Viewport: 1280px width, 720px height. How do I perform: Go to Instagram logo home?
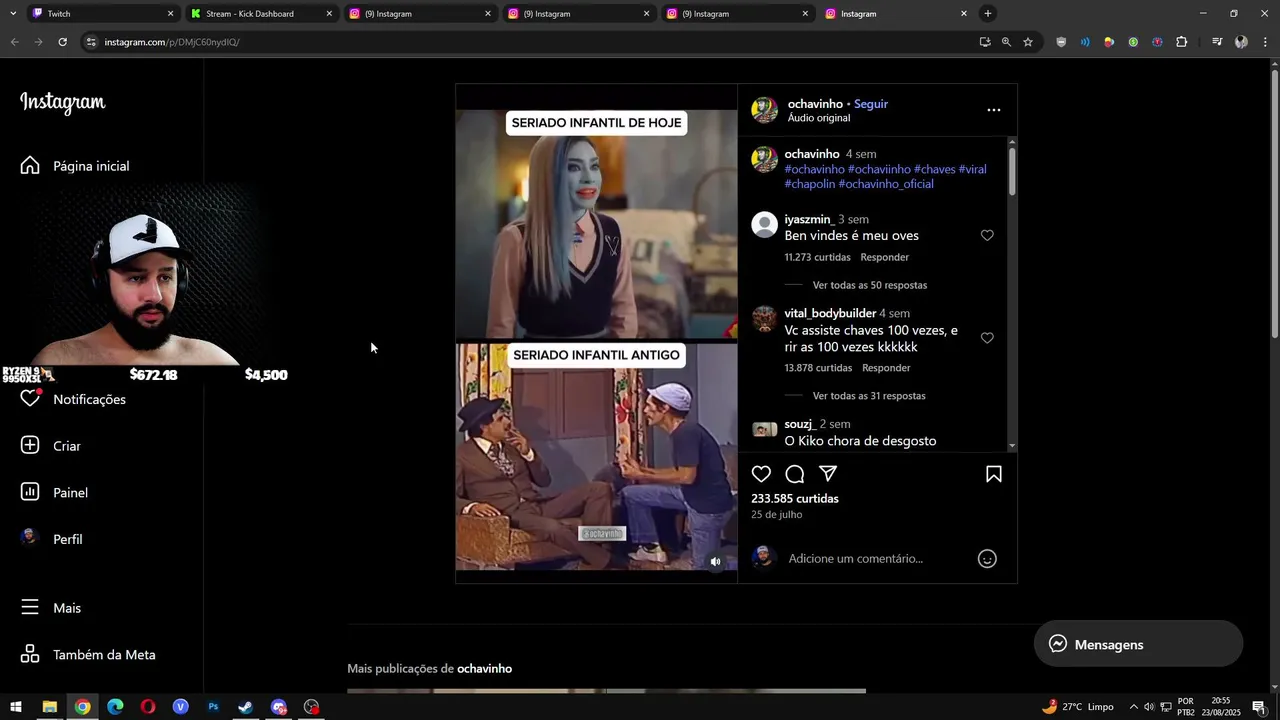click(63, 103)
